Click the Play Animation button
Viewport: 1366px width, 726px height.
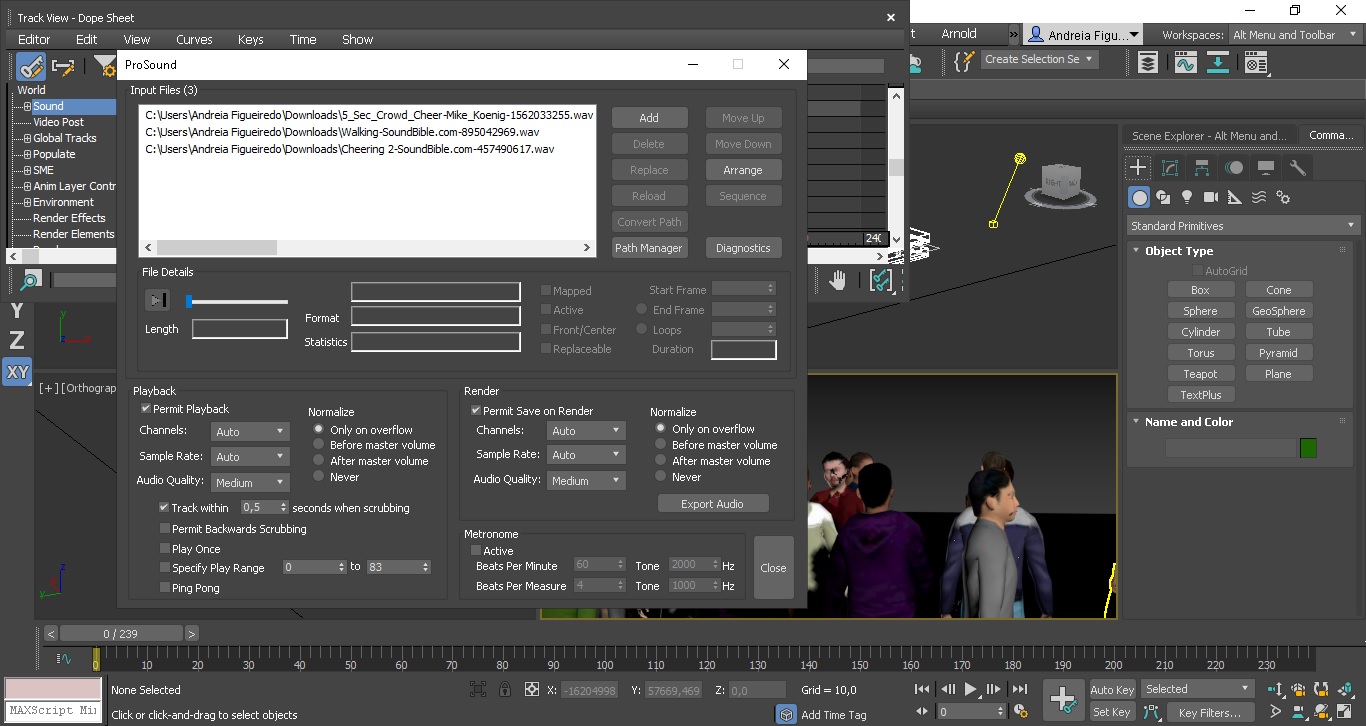970,689
